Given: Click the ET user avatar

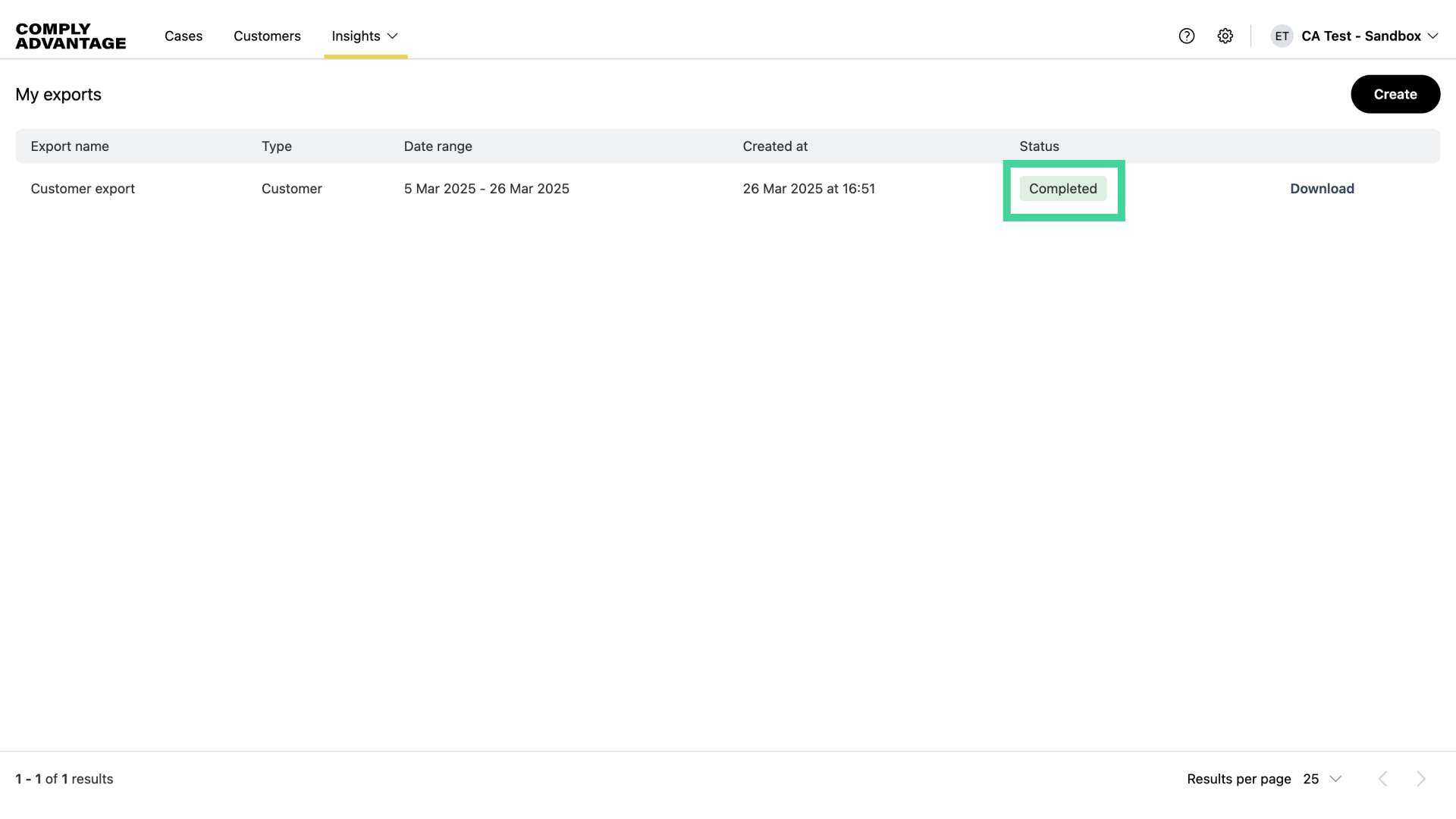Looking at the screenshot, I should pos(1282,36).
